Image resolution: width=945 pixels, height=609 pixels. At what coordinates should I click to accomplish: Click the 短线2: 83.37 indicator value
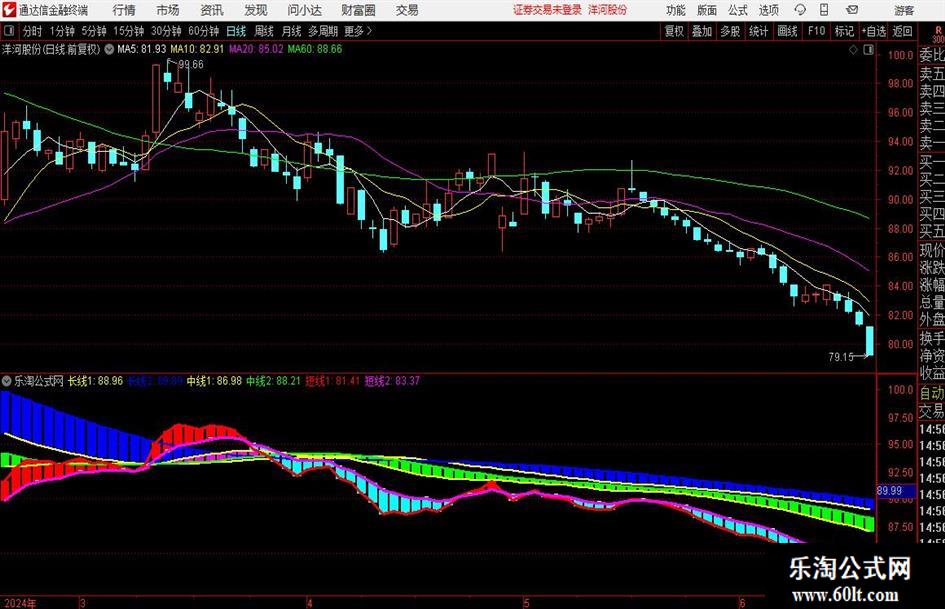392,381
